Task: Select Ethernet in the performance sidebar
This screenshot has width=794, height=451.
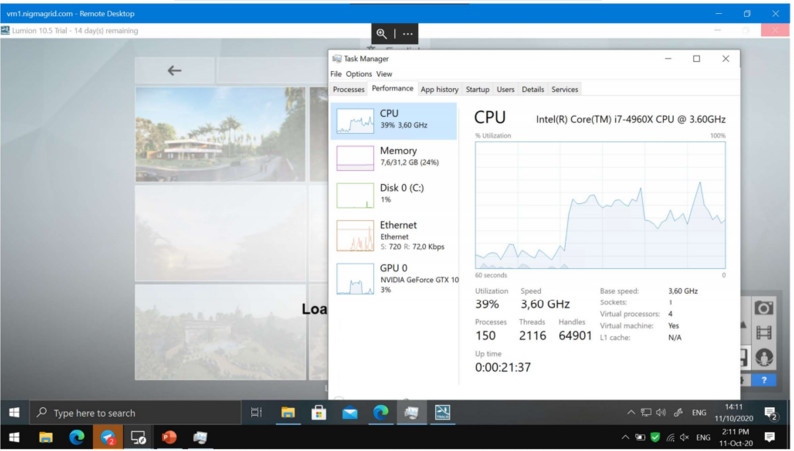Action: (x=395, y=236)
